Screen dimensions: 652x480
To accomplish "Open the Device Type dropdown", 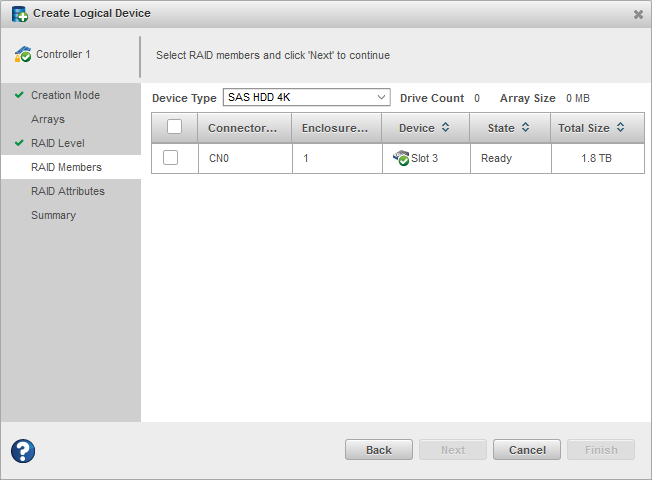I will [306, 97].
